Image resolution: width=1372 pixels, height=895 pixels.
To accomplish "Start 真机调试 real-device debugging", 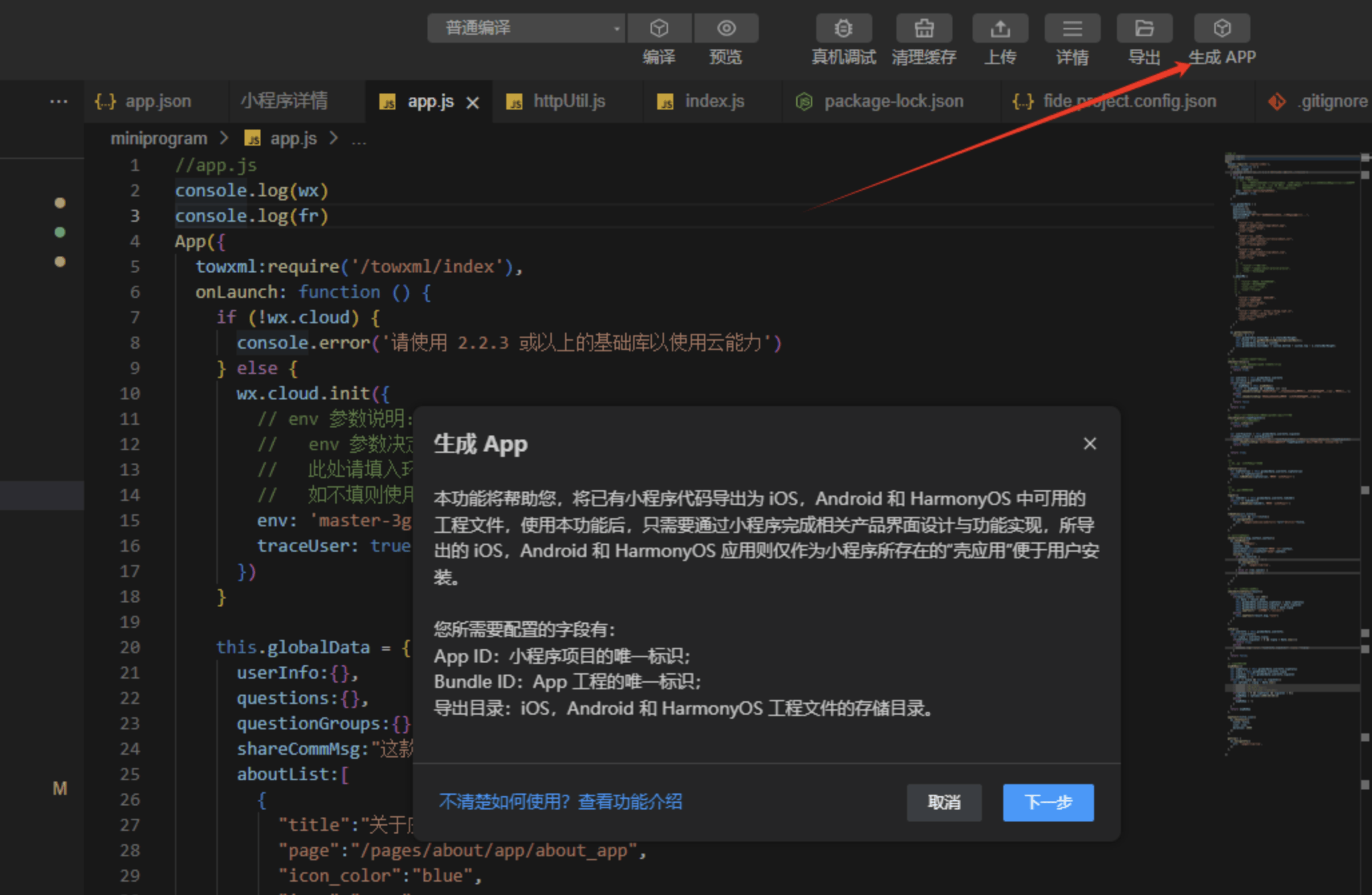I will (x=844, y=28).
